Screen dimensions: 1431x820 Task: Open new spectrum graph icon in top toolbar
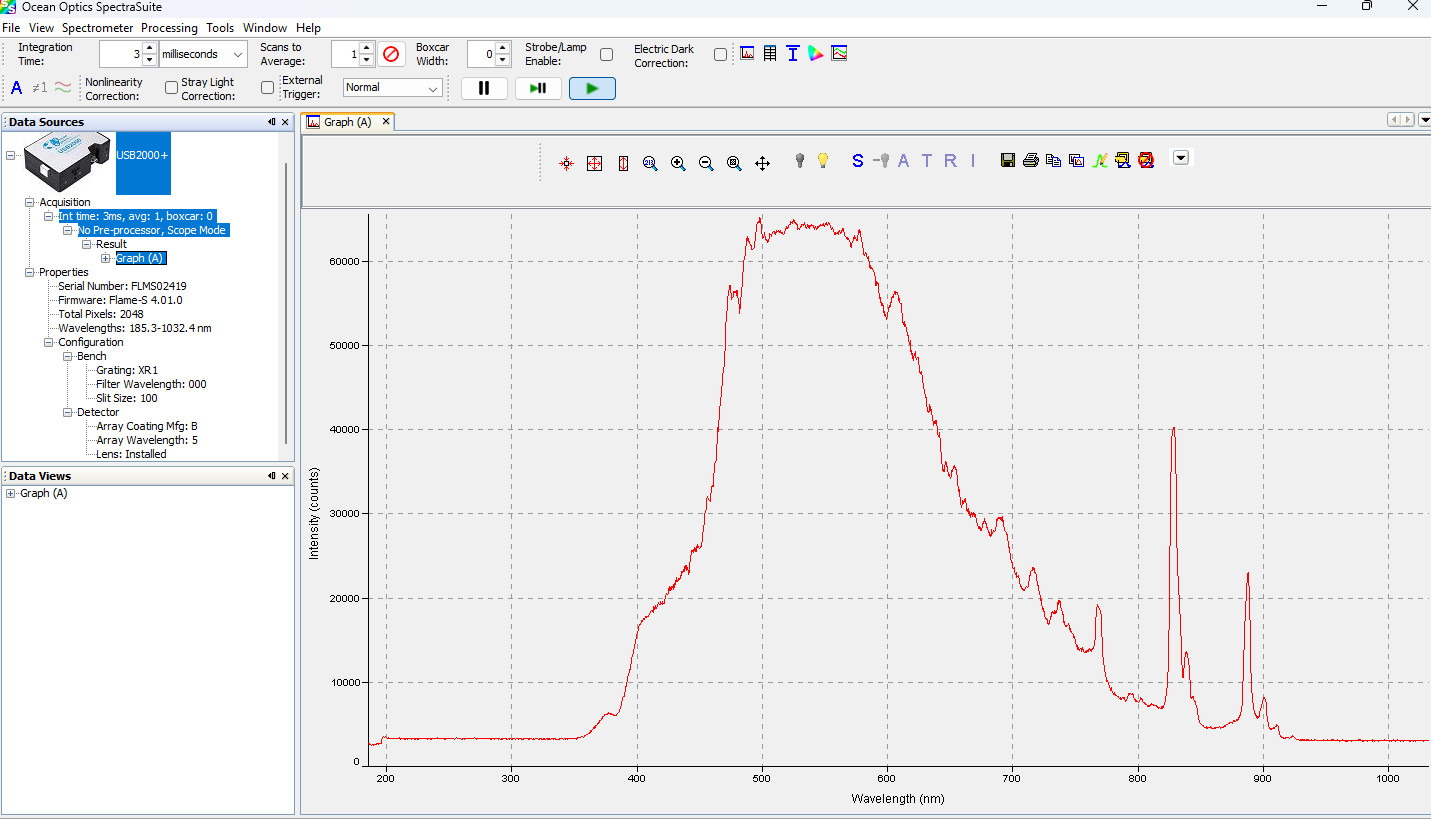point(747,53)
